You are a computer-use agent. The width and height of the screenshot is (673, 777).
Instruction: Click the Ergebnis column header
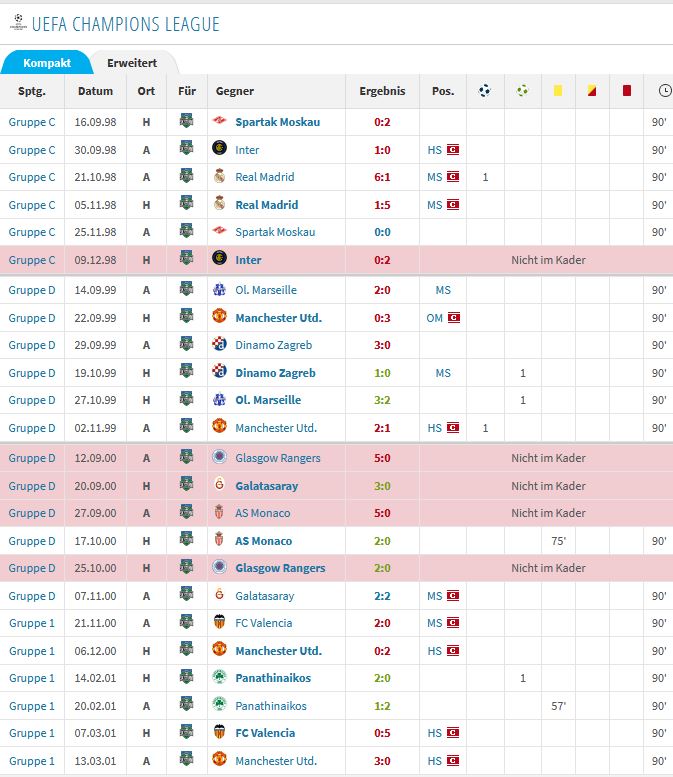point(382,91)
